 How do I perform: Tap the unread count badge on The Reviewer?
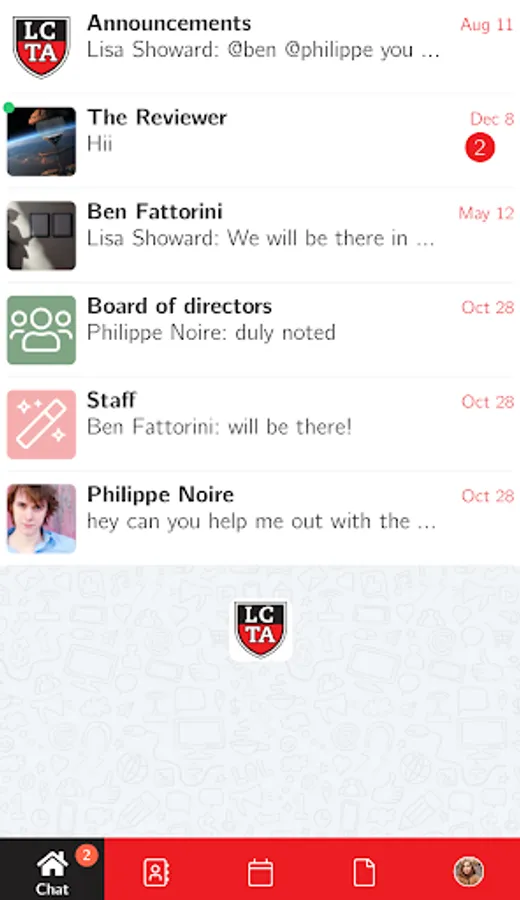point(480,148)
